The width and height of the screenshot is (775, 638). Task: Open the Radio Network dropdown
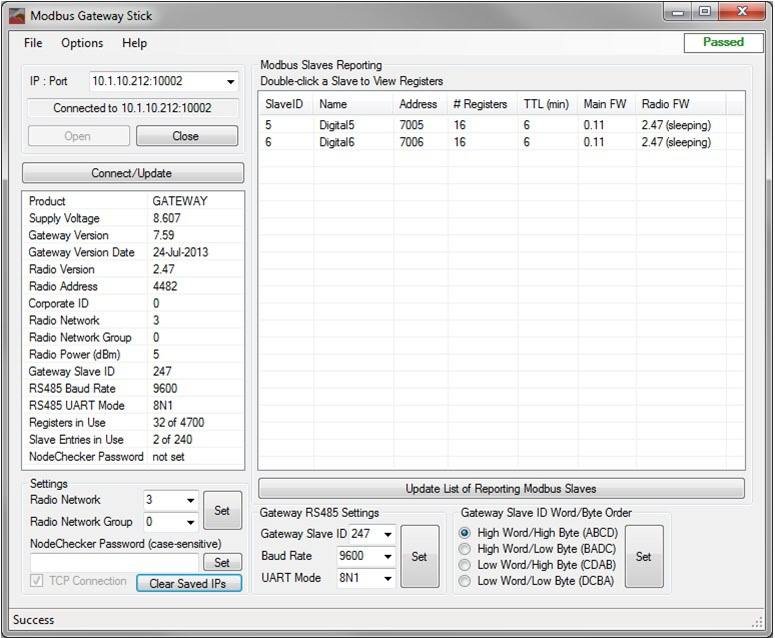coord(190,500)
